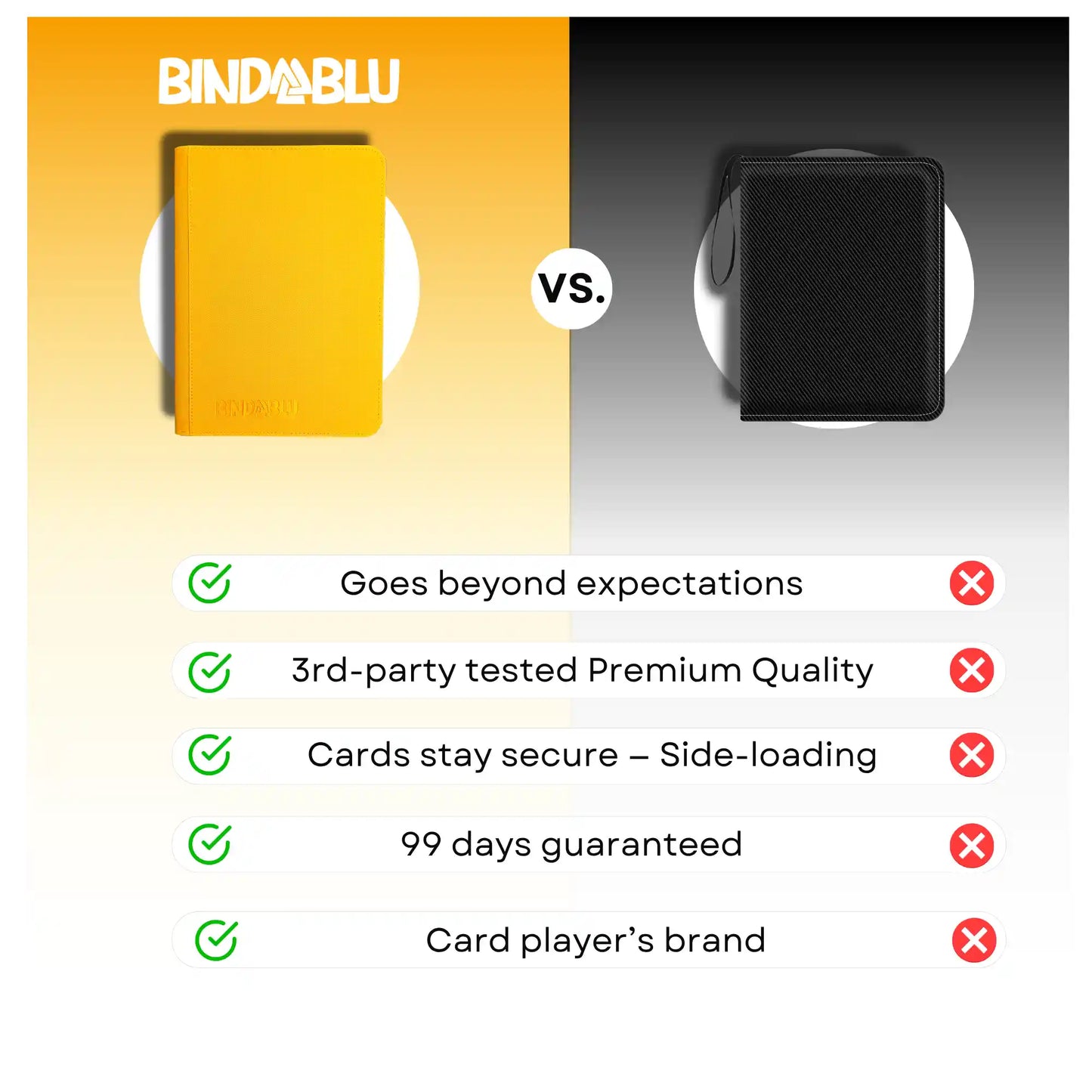The width and height of the screenshot is (1092, 1092).
Task: Click the 3rd-party tested Premium Quality text
Action: (x=582, y=670)
